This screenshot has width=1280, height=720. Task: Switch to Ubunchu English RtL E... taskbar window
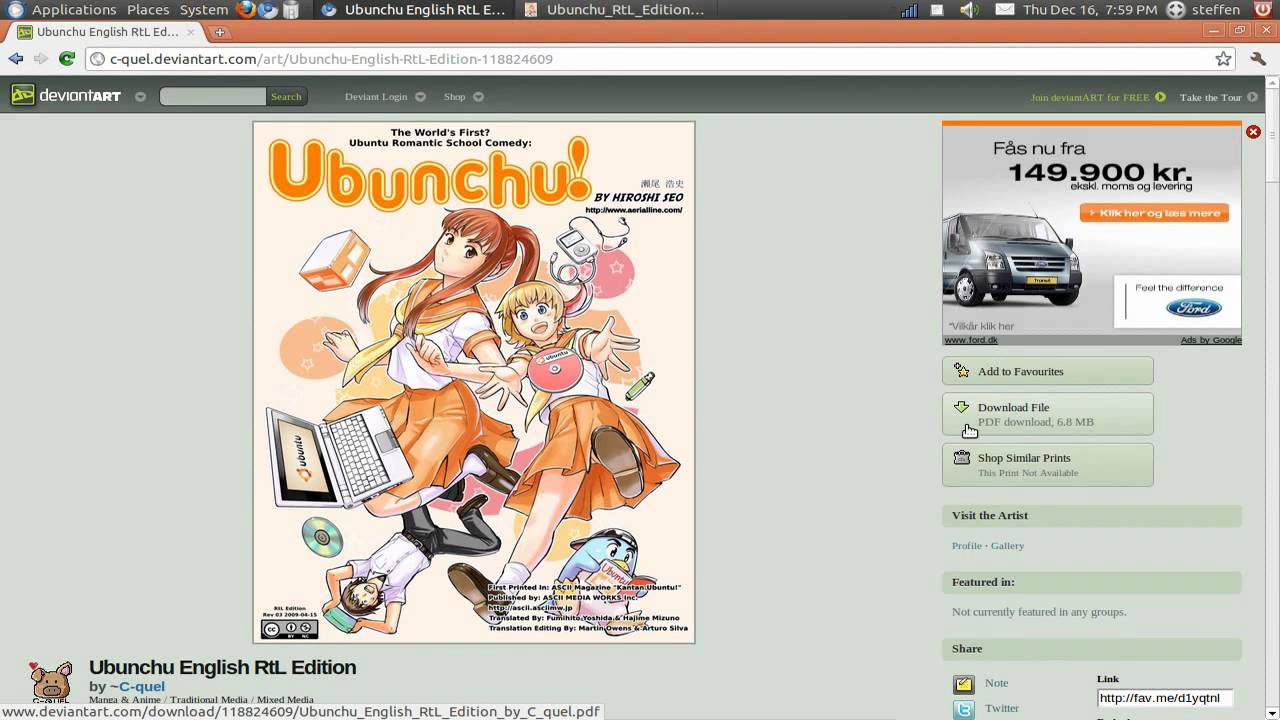[x=414, y=10]
